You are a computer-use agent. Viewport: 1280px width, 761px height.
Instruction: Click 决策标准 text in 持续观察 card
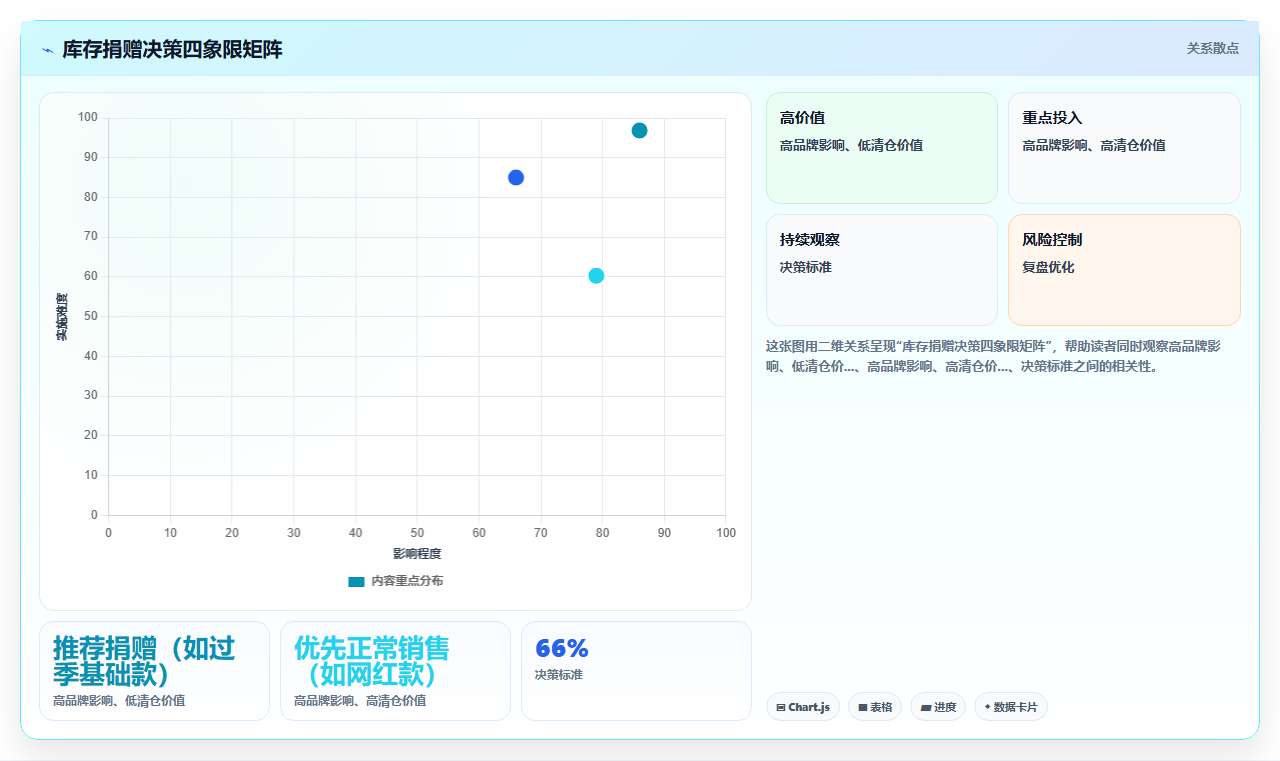point(806,268)
